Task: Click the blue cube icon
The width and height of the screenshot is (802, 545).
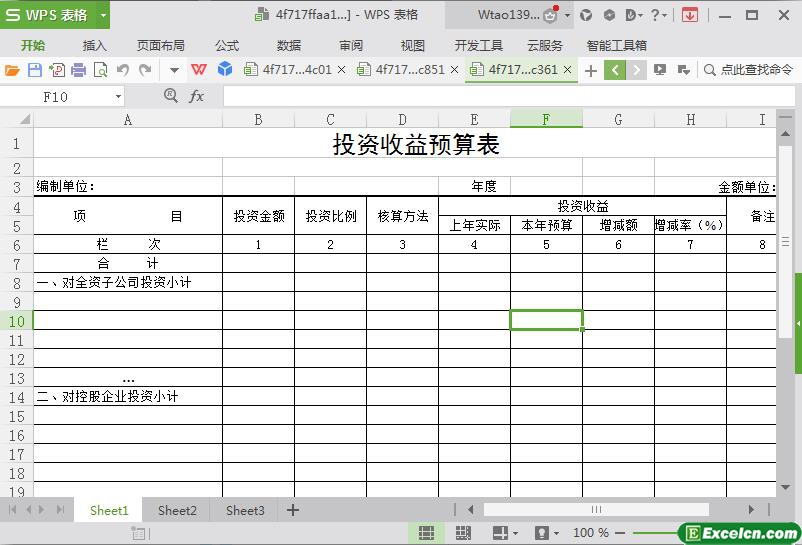Action: click(225, 69)
